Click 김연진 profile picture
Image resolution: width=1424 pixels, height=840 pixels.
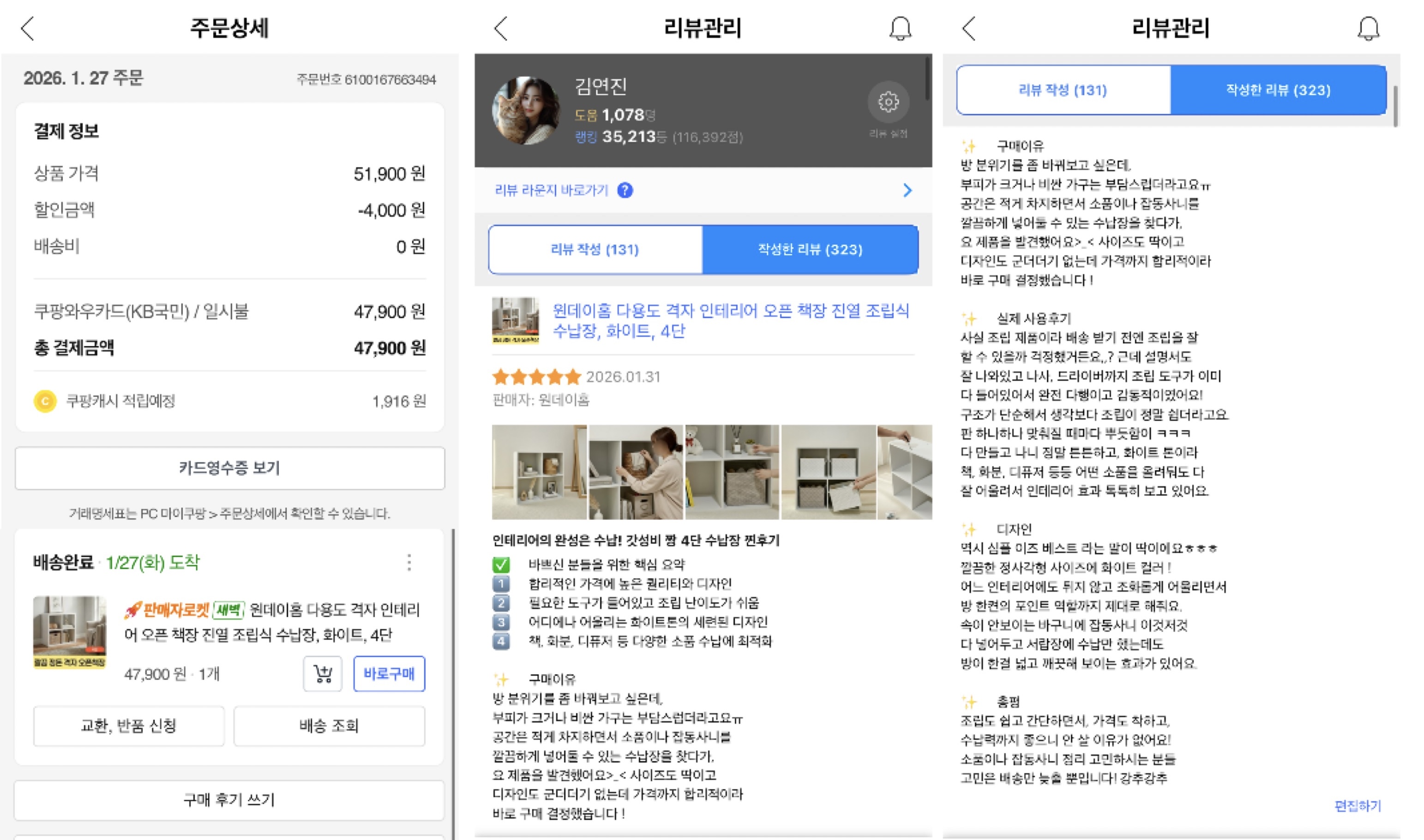tap(526, 110)
